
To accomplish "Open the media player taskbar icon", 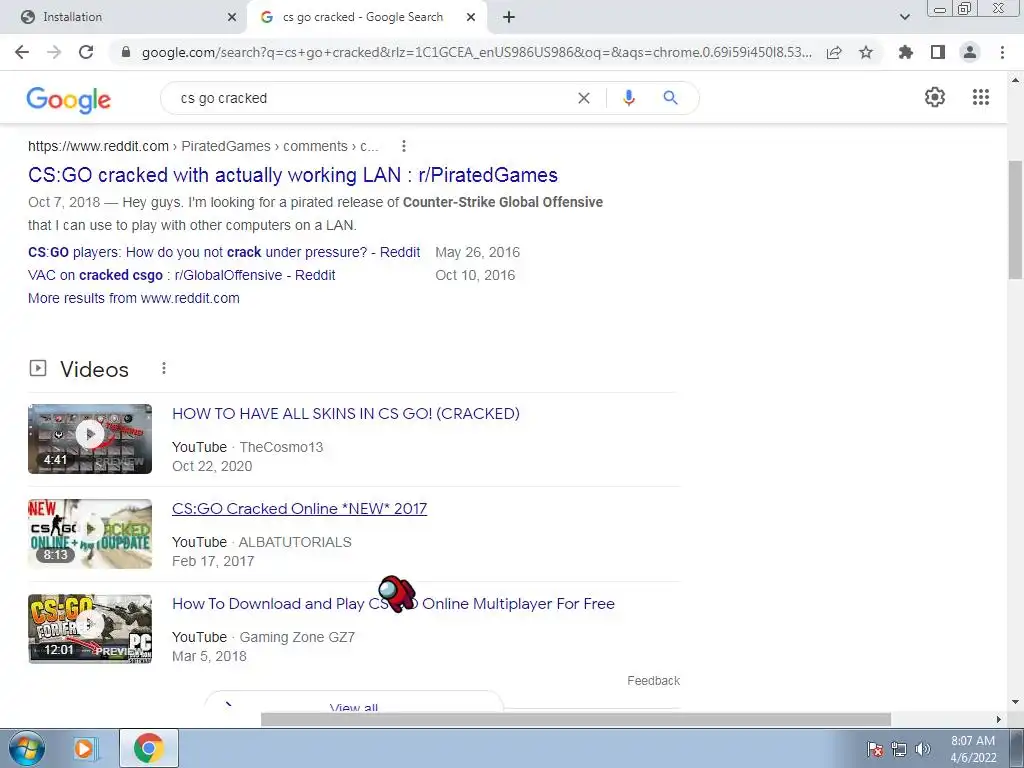I will coord(85,748).
